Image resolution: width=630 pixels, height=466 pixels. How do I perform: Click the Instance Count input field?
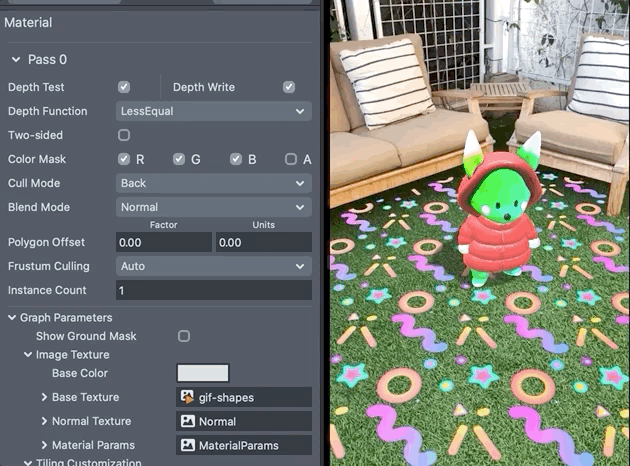(213, 290)
